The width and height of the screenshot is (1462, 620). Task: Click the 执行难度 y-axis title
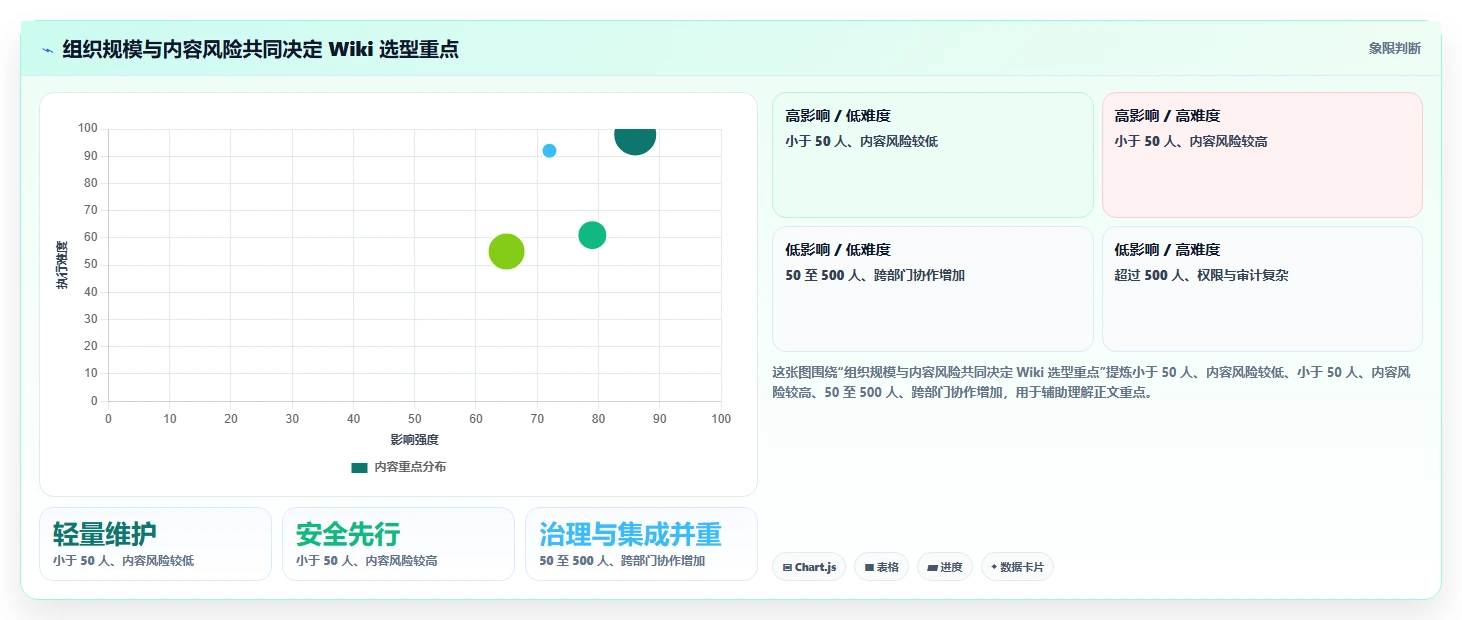point(62,265)
